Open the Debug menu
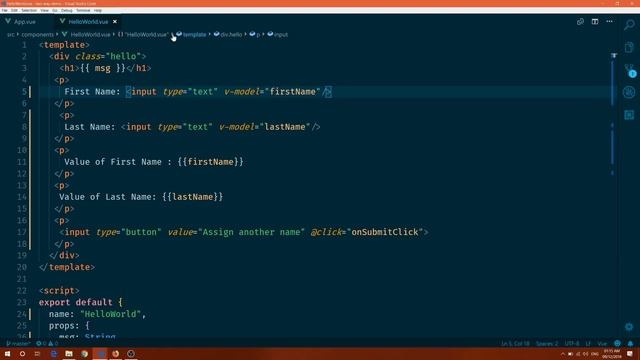Image resolution: width=640 pixels, height=360 pixels. 67,10
